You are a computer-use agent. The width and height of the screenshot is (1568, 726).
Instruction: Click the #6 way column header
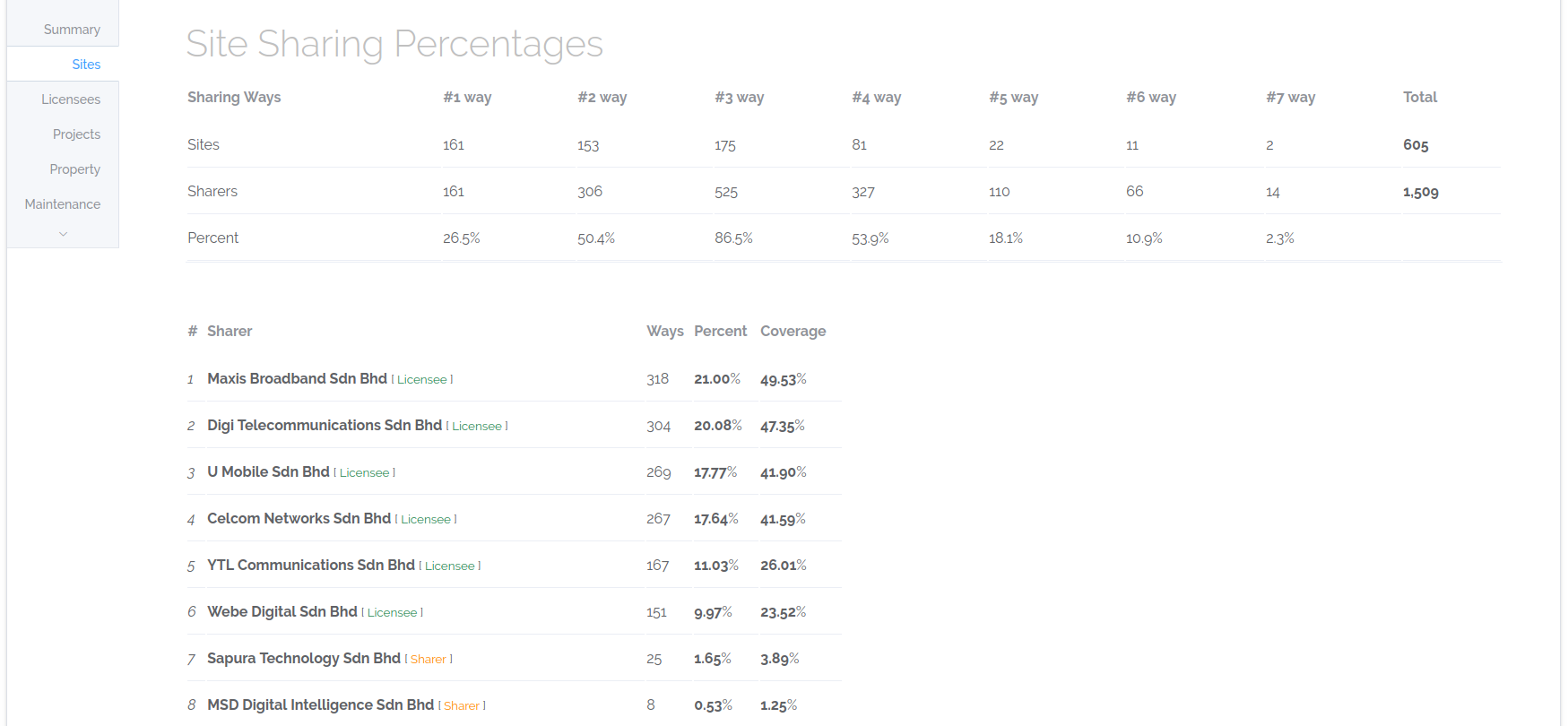click(1151, 97)
